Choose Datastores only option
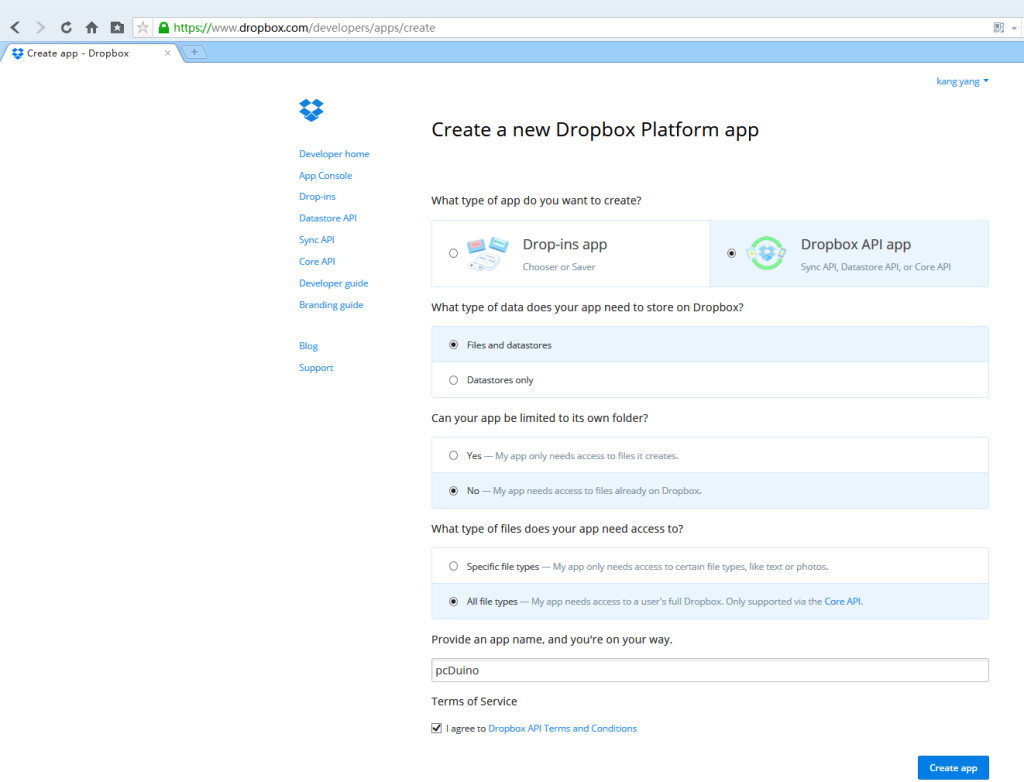 pos(453,380)
